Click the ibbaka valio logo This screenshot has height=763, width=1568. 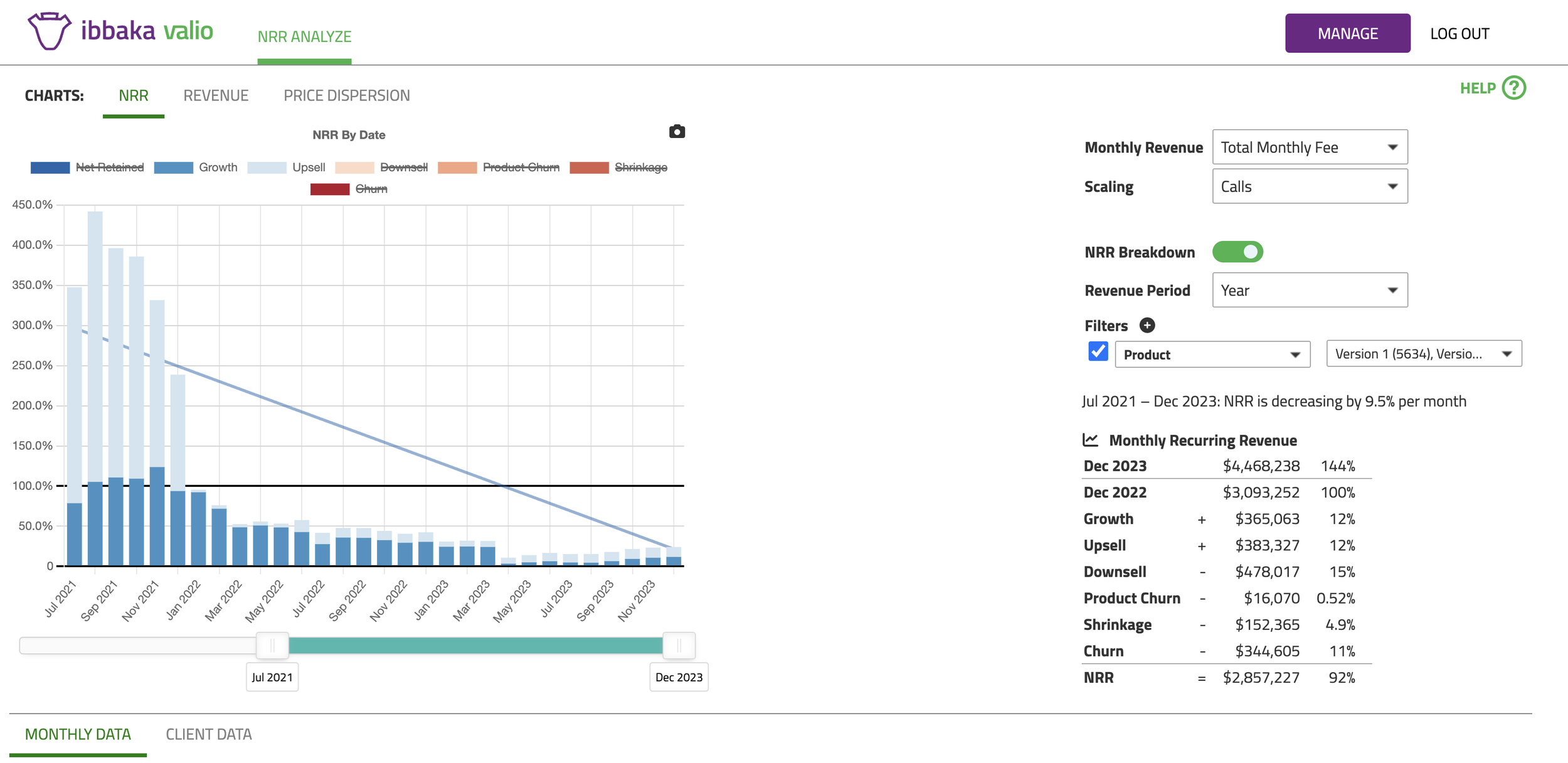click(x=120, y=31)
